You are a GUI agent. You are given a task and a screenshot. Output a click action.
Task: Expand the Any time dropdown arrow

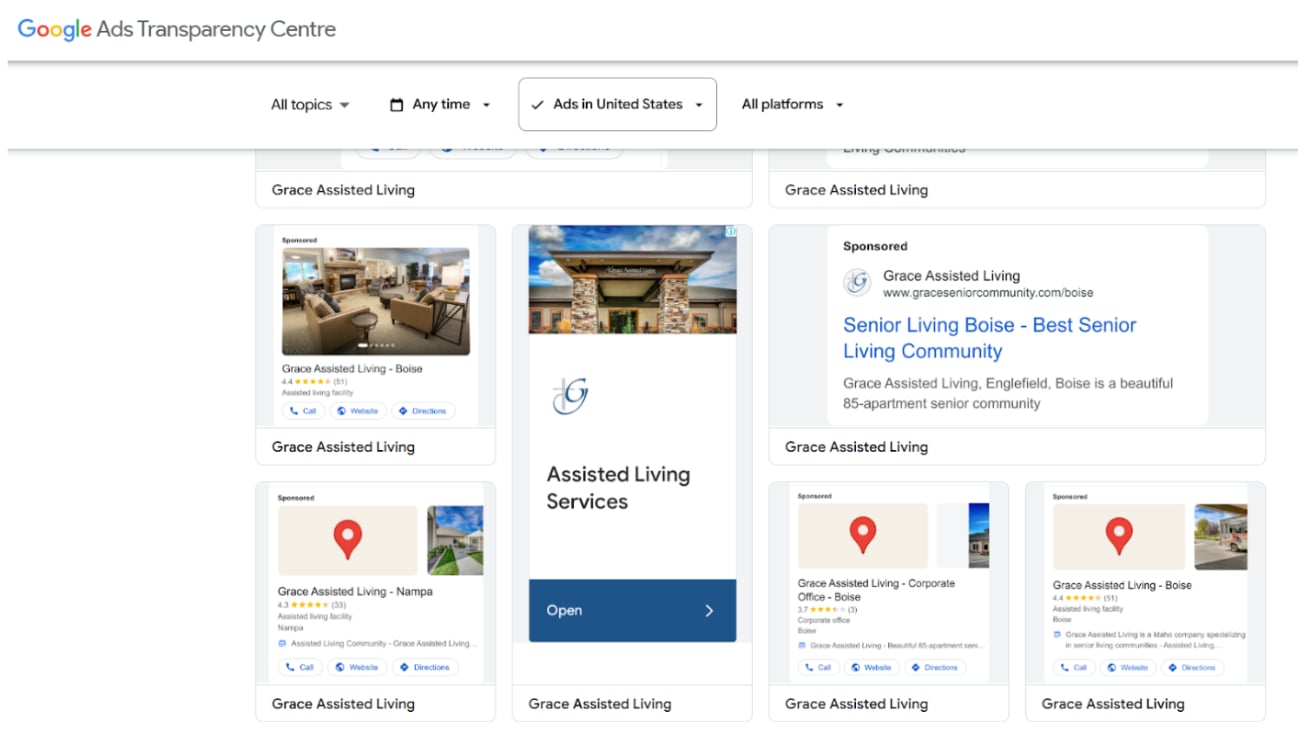pyautogui.click(x=486, y=105)
